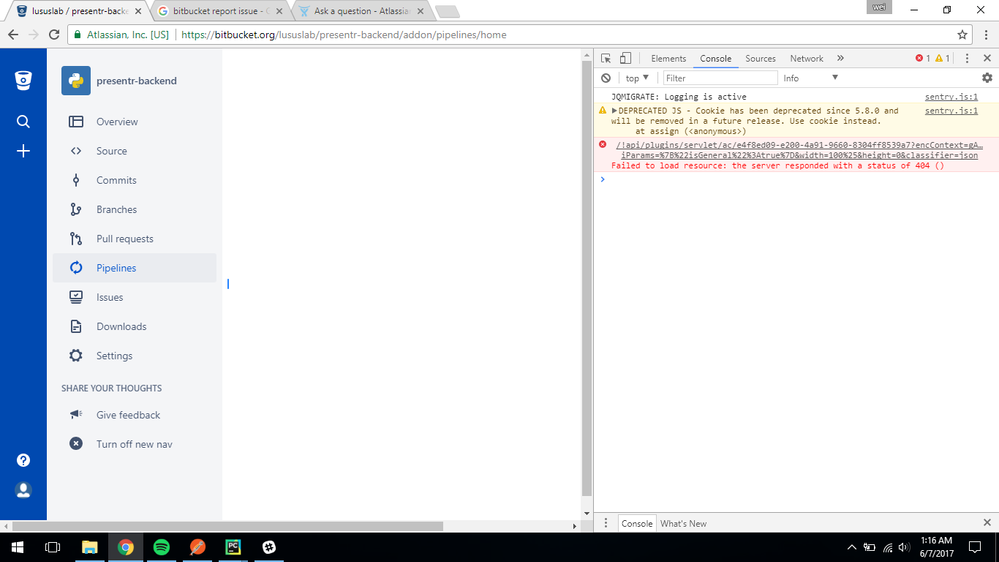
Task: Open a new browser tab
Action: coord(447,11)
